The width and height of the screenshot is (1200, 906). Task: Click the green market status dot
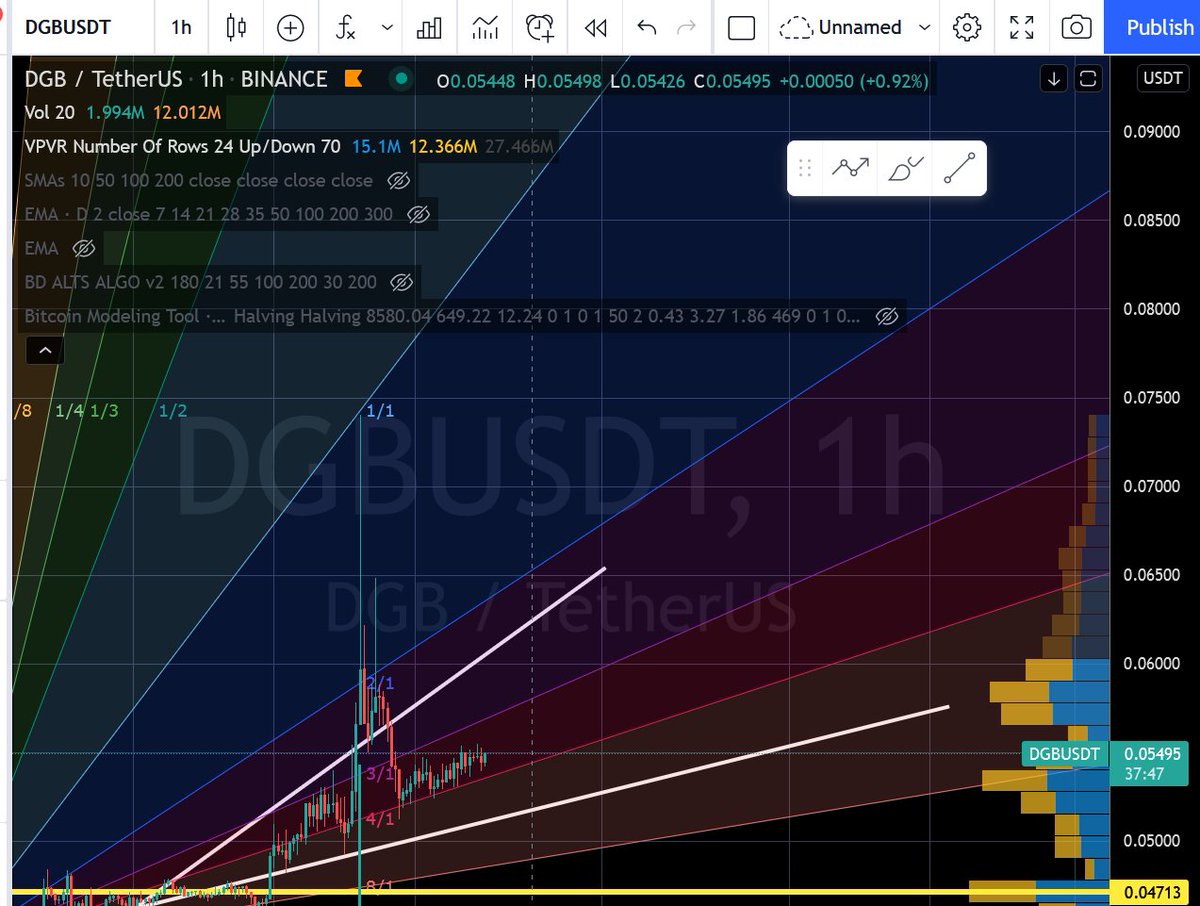(x=401, y=78)
